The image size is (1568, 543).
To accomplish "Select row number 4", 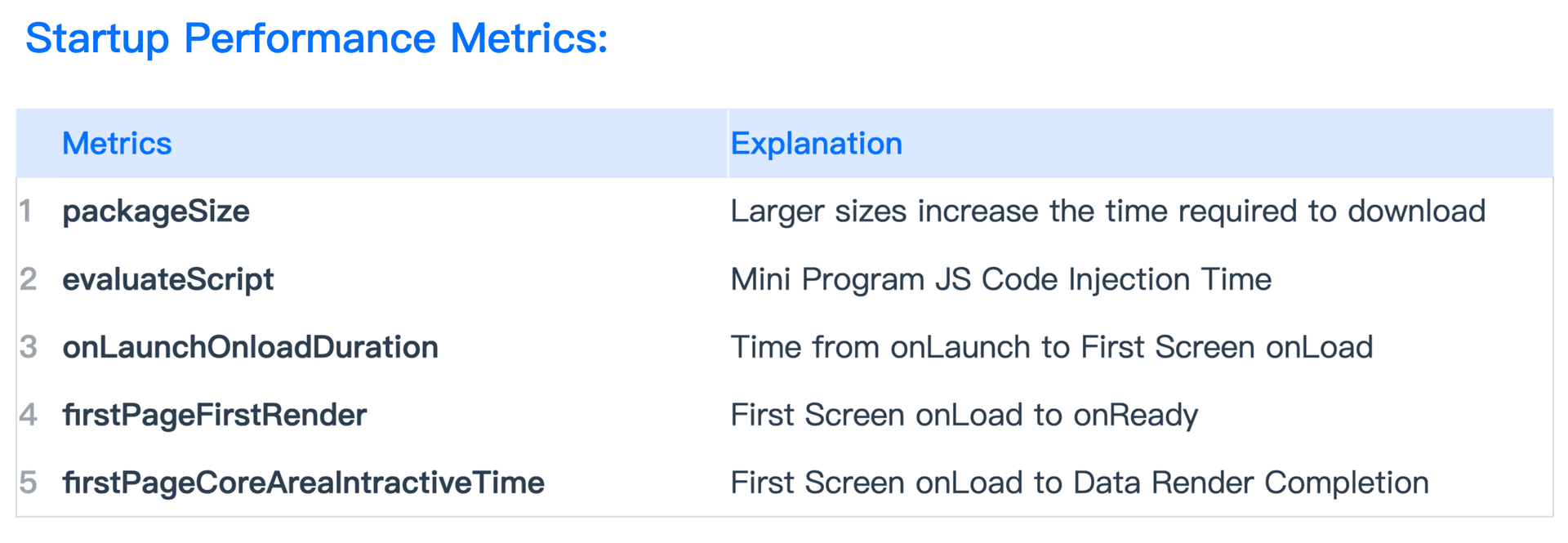I will point(29,415).
